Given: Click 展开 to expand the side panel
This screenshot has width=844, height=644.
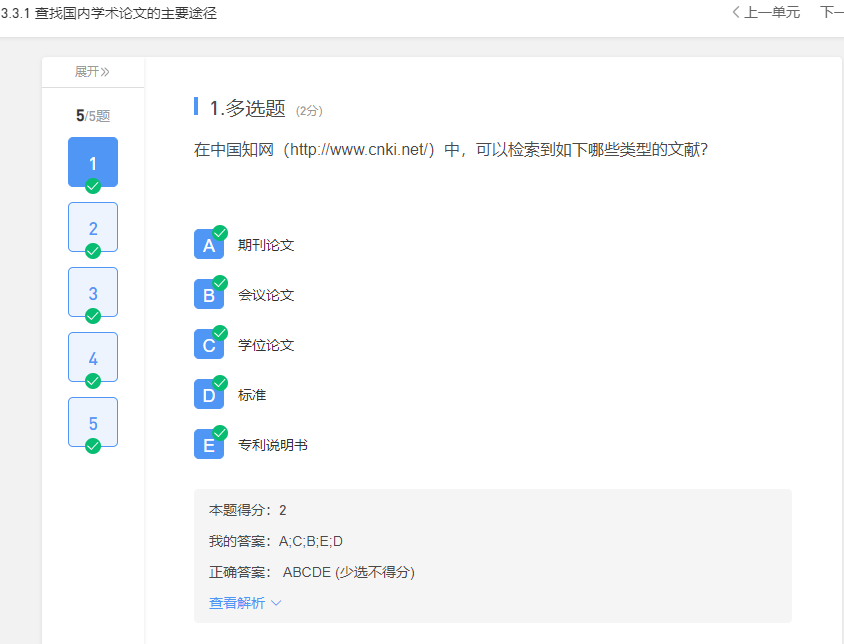Looking at the screenshot, I should [93, 72].
